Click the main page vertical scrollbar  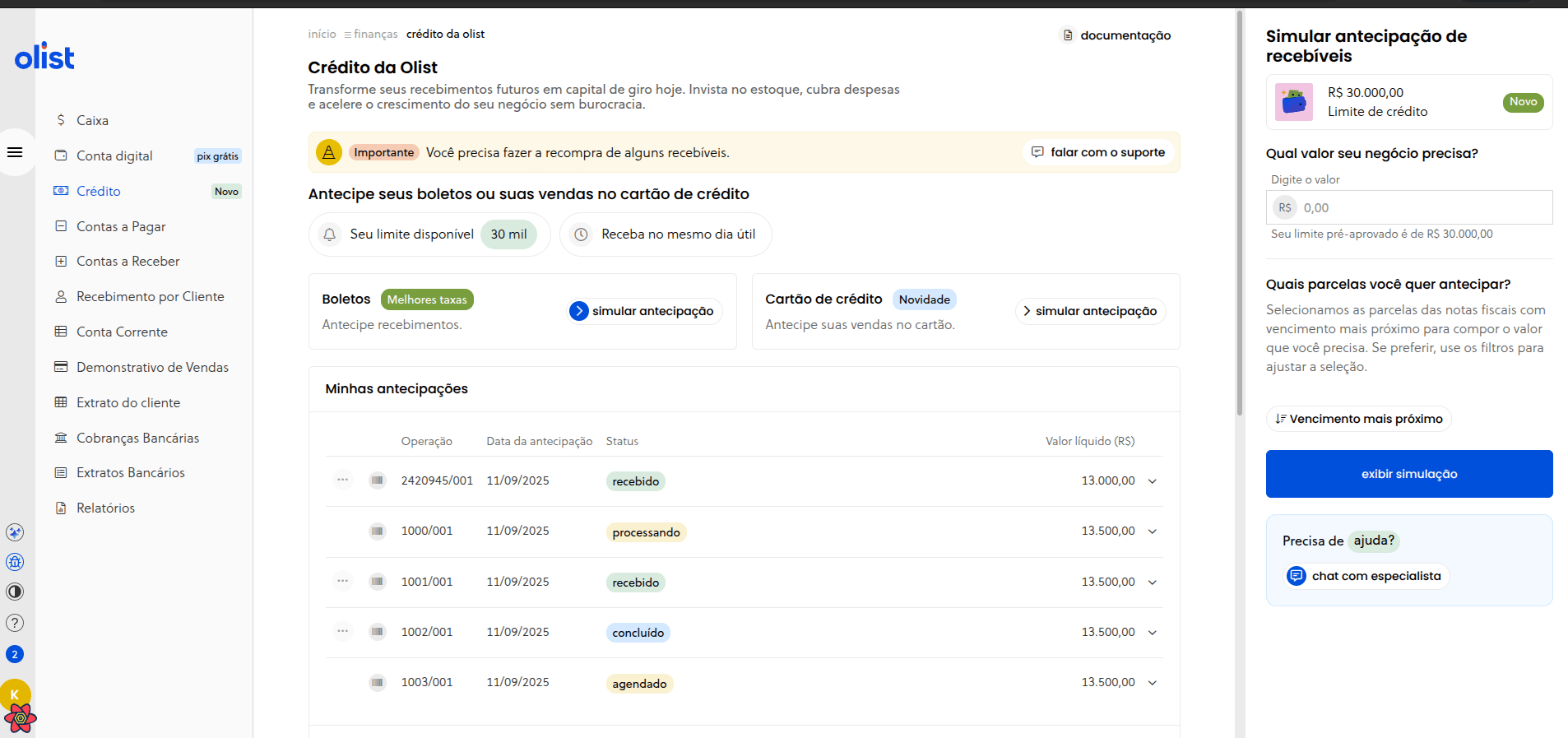pos(1240,212)
